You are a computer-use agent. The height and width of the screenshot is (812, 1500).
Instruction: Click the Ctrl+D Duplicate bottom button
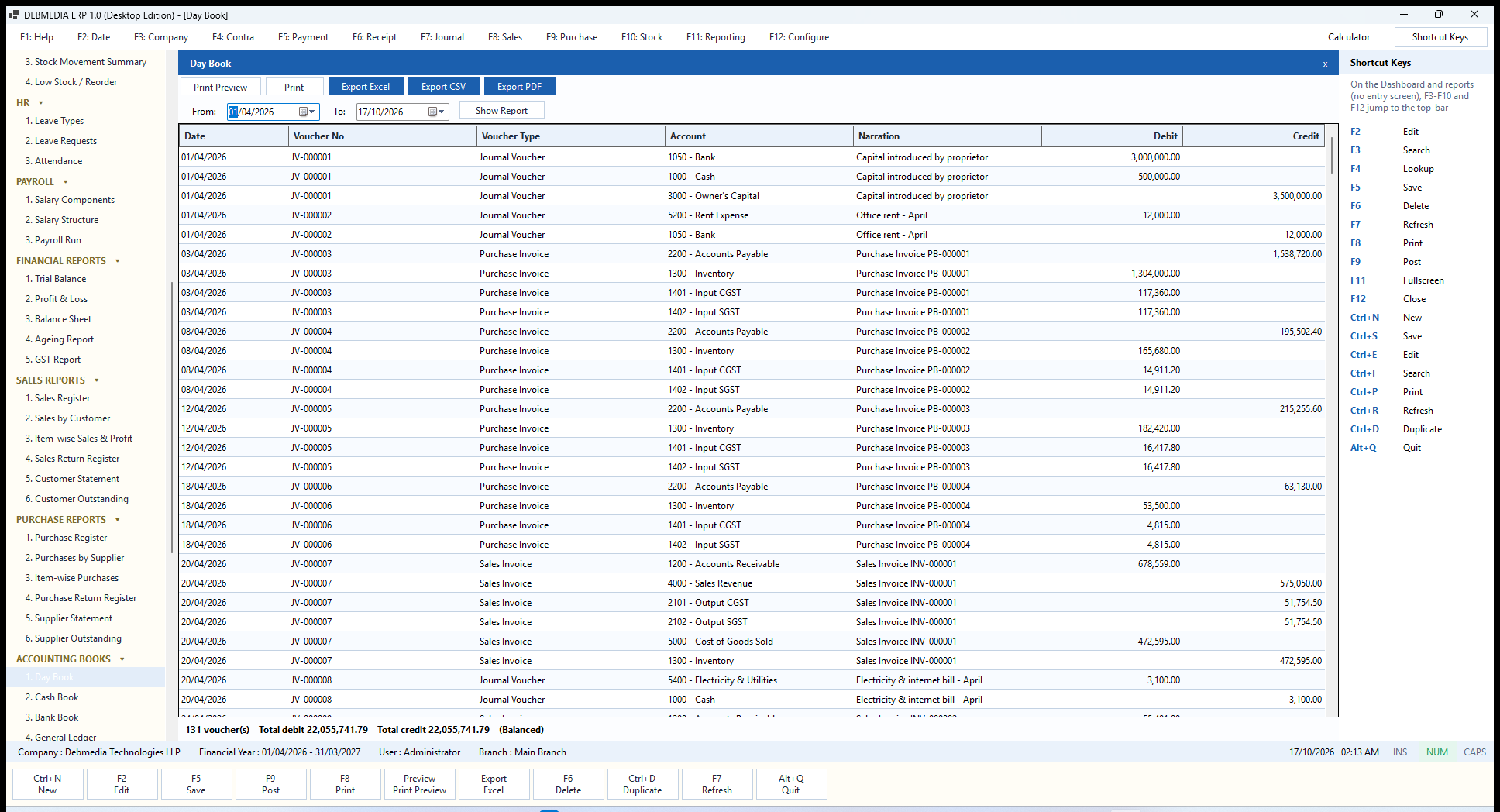(642, 784)
